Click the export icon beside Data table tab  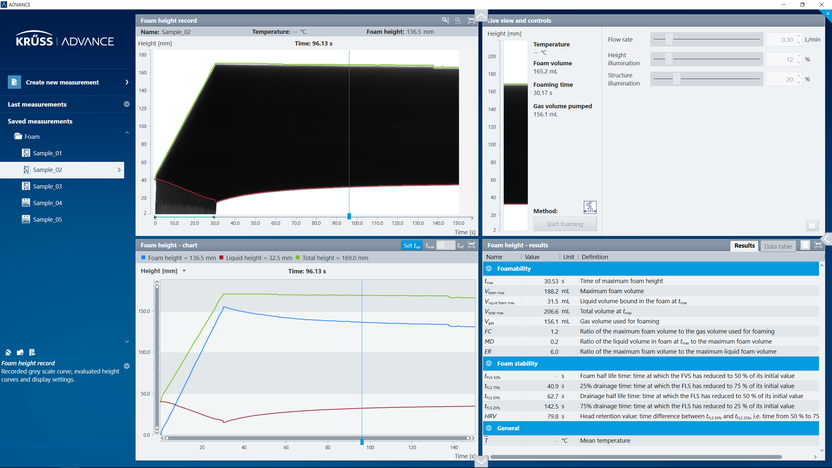[x=805, y=244]
